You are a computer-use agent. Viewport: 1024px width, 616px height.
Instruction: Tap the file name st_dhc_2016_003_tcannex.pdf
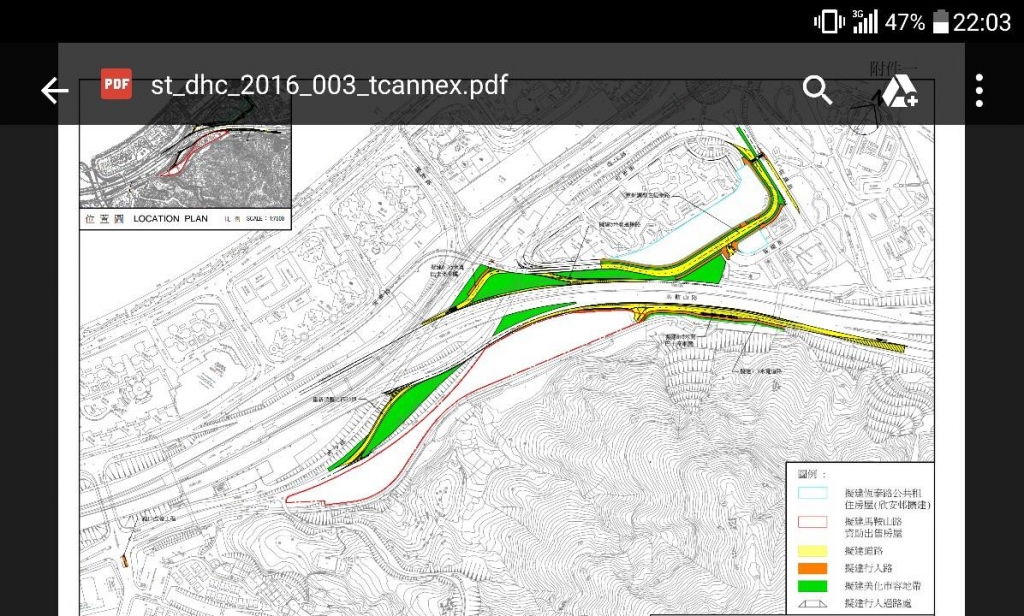tap(329, 85)
